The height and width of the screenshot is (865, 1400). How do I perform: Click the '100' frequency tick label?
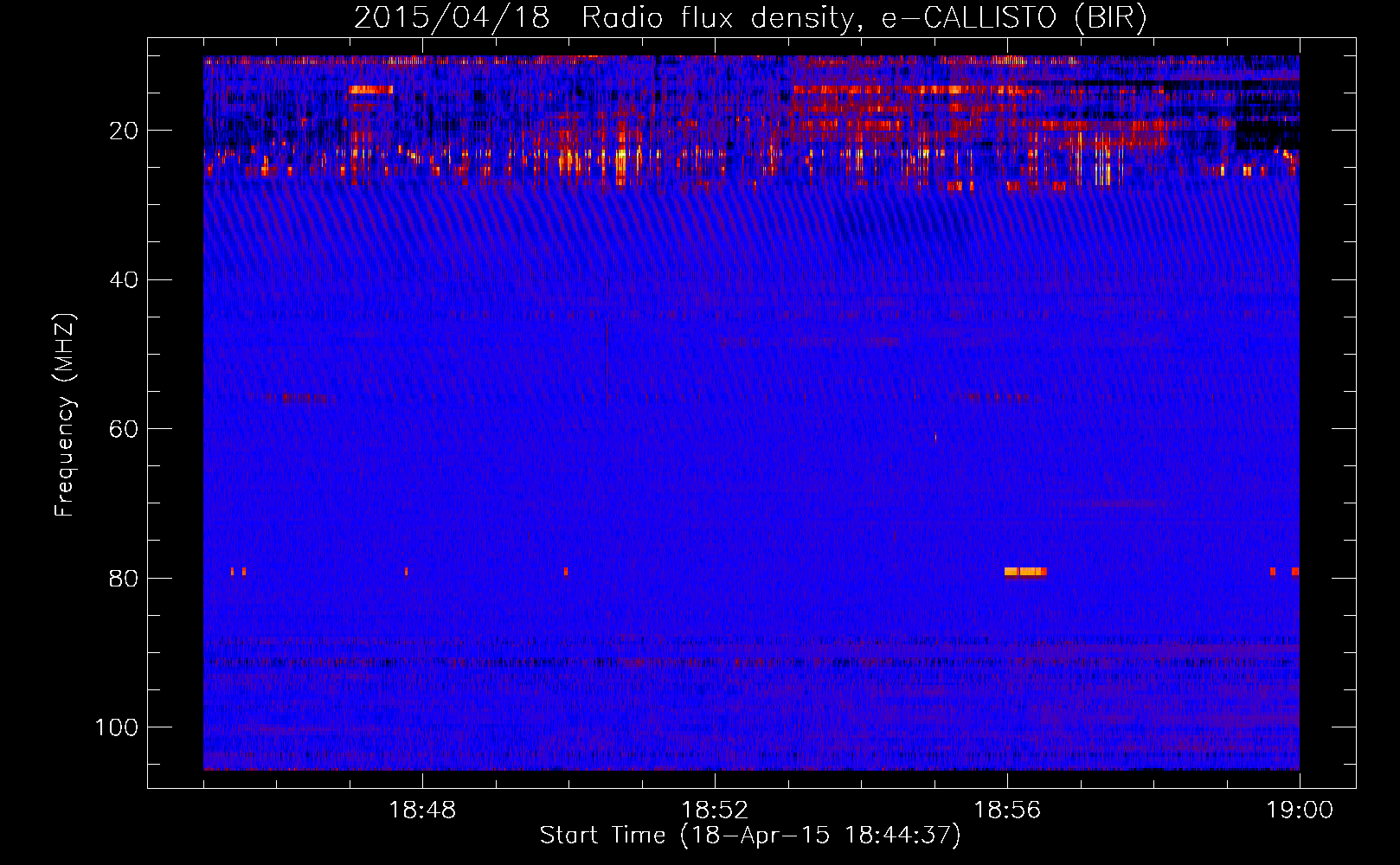(x=117, y=727)
